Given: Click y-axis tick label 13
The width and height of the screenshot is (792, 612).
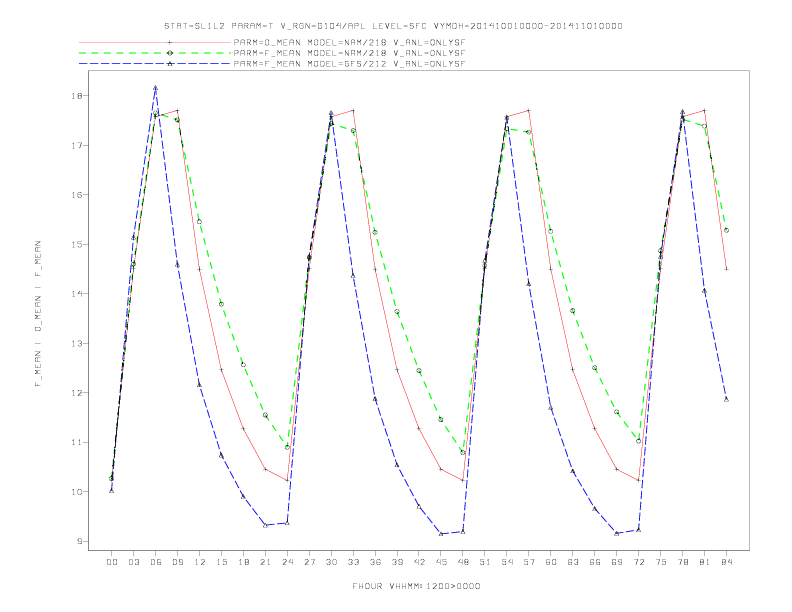Looking at the screenshot, I should 77,343.
